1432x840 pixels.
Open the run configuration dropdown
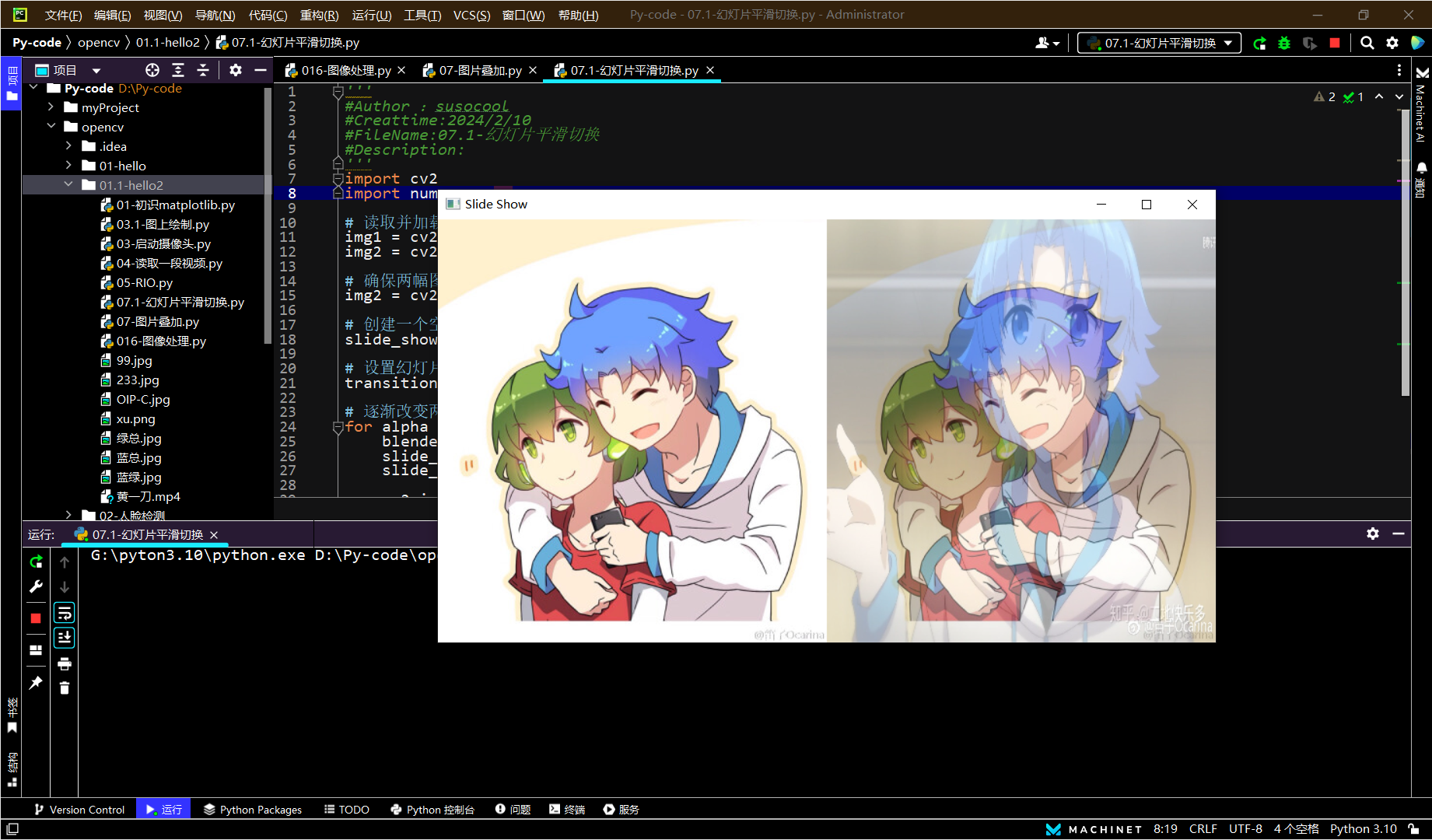pyautogui.click(x=1159, y=44)
